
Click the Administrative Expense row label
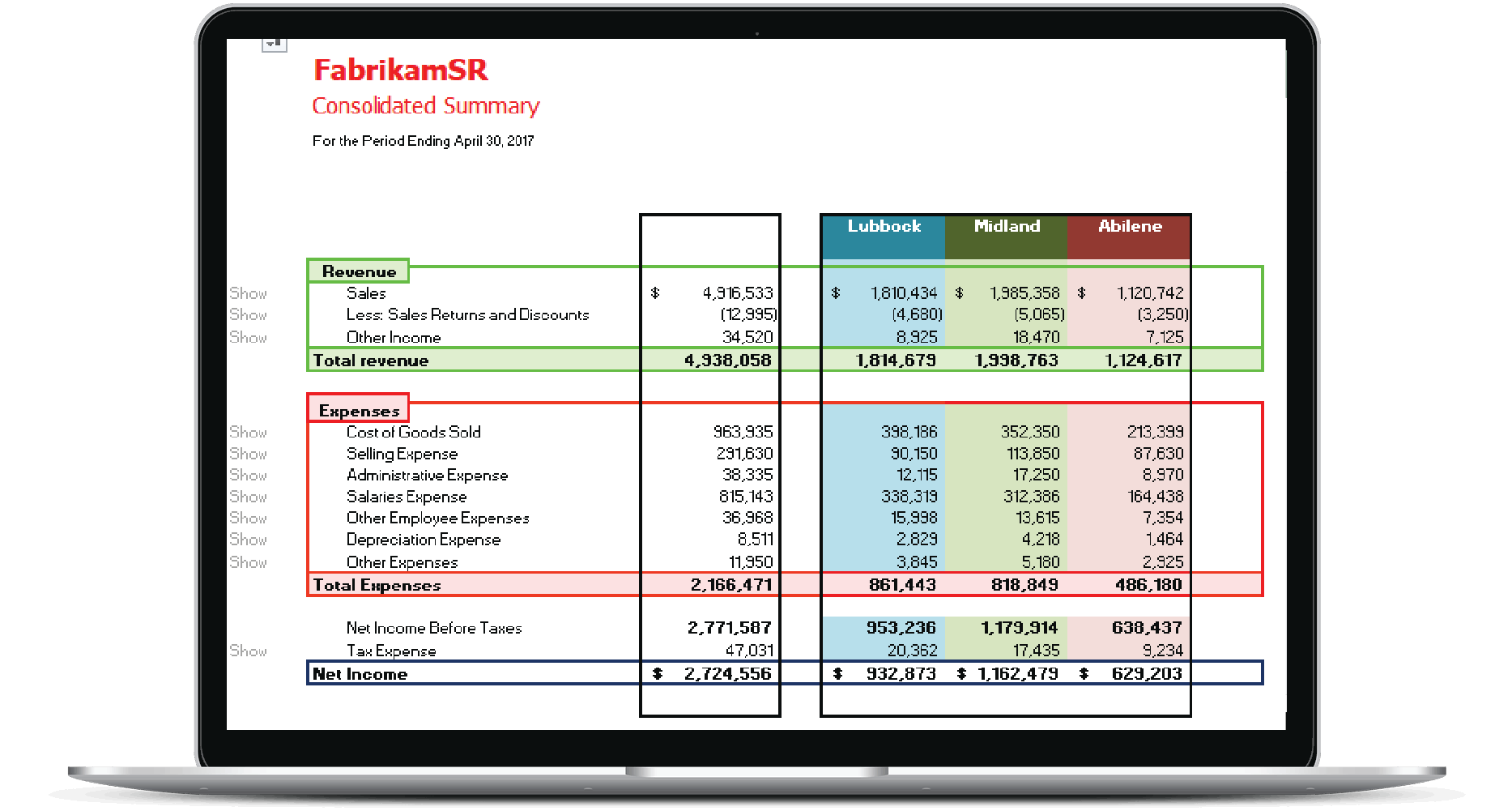[427, 475]
